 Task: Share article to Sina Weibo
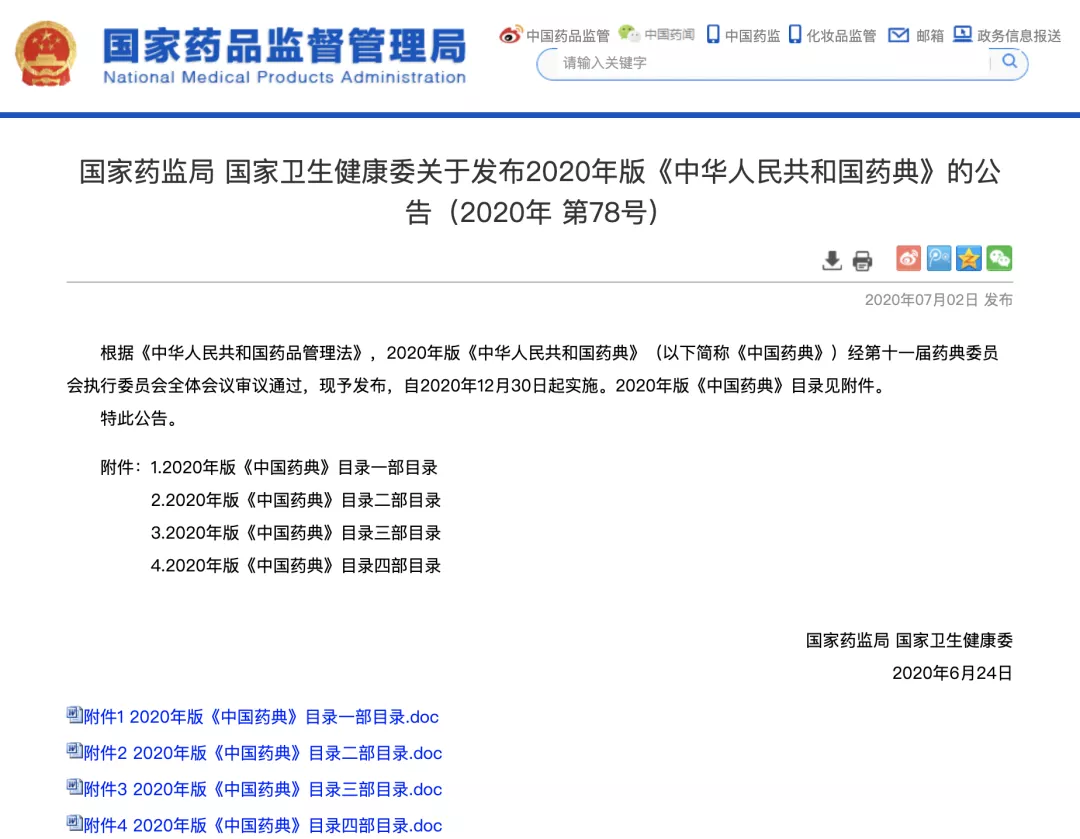[x=908, y=258]
